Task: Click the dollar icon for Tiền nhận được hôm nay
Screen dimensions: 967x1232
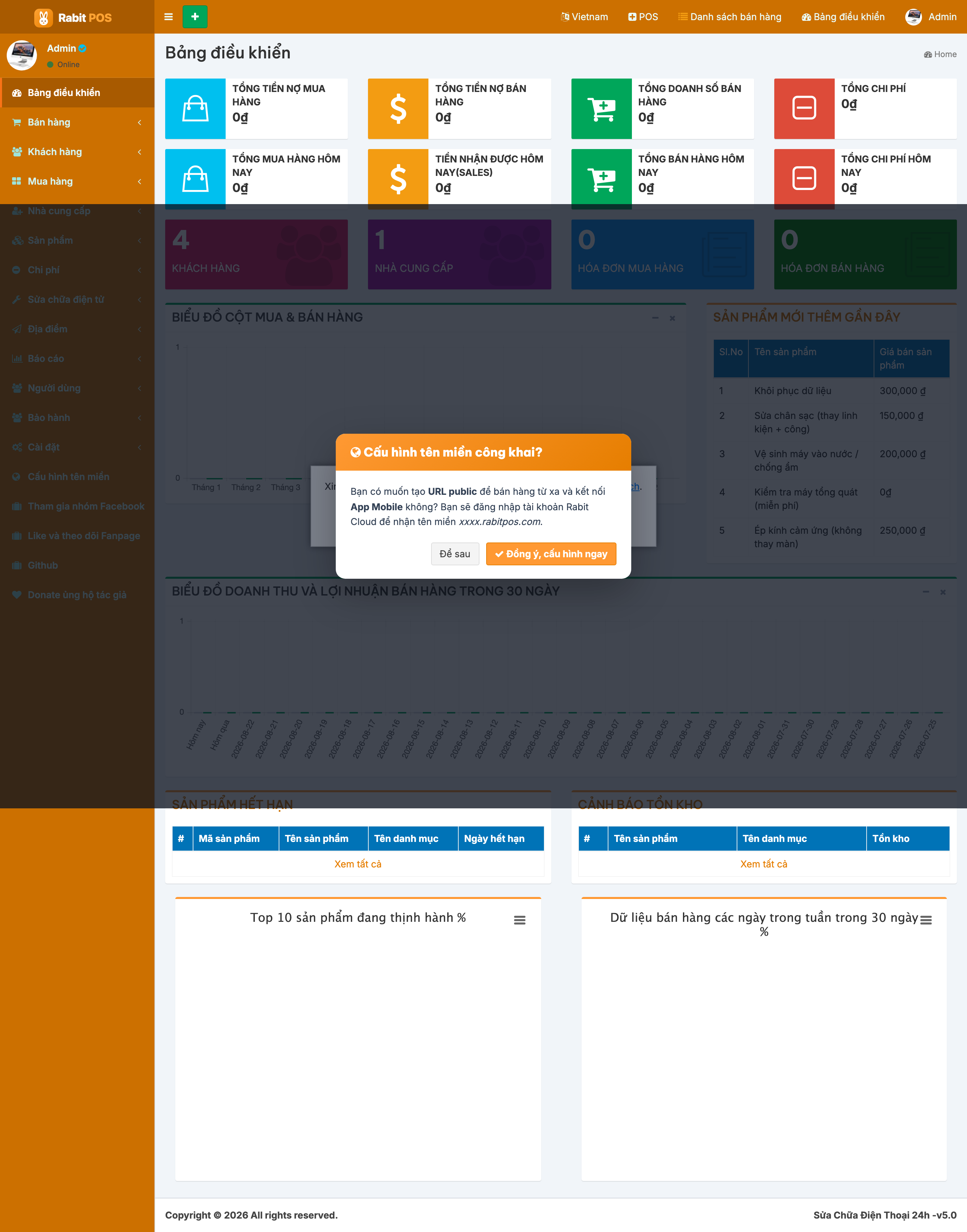Action: [398, 179]
